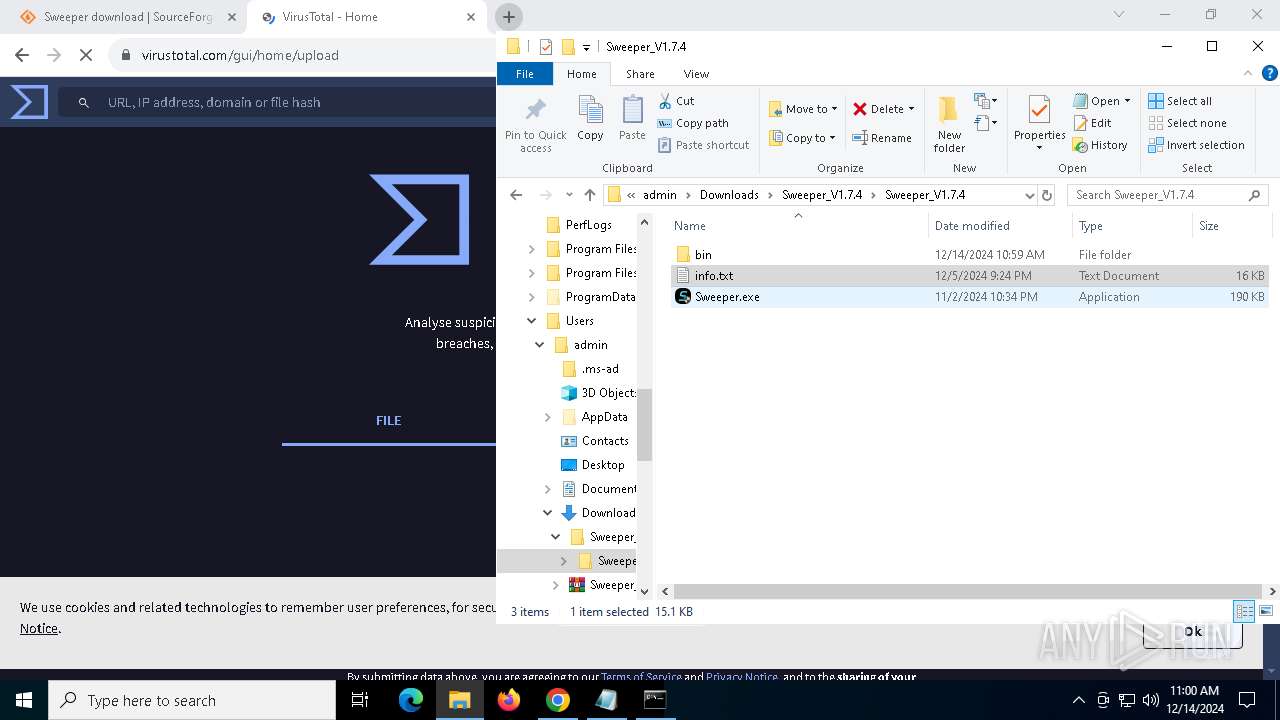The width and height of the screenshot is (1280, 720).
Task: Click the Copy ribbon icon
Action: 590,110
